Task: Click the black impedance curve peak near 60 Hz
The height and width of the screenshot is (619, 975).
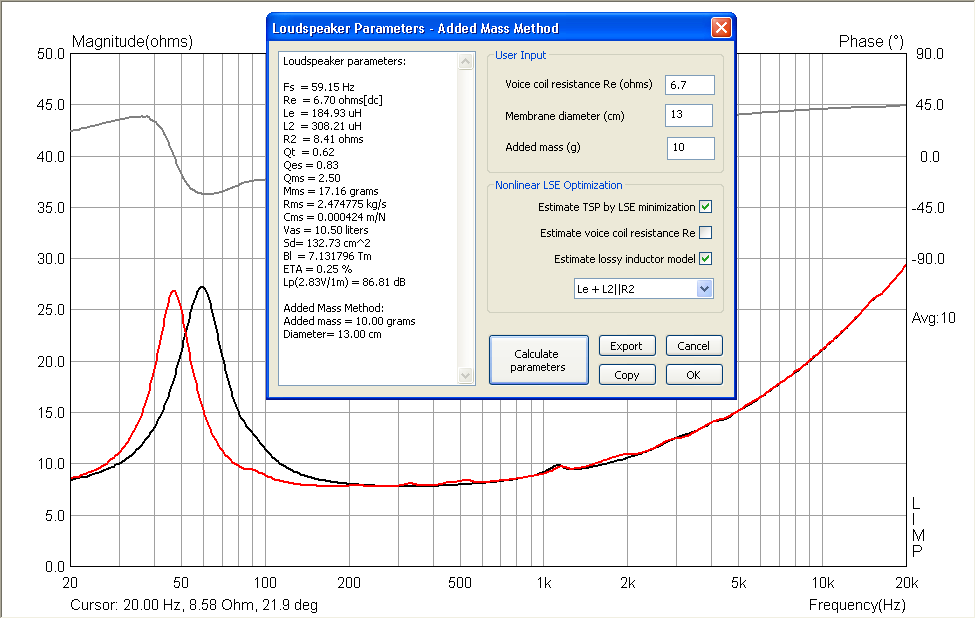Action: [x=202, y=287]
